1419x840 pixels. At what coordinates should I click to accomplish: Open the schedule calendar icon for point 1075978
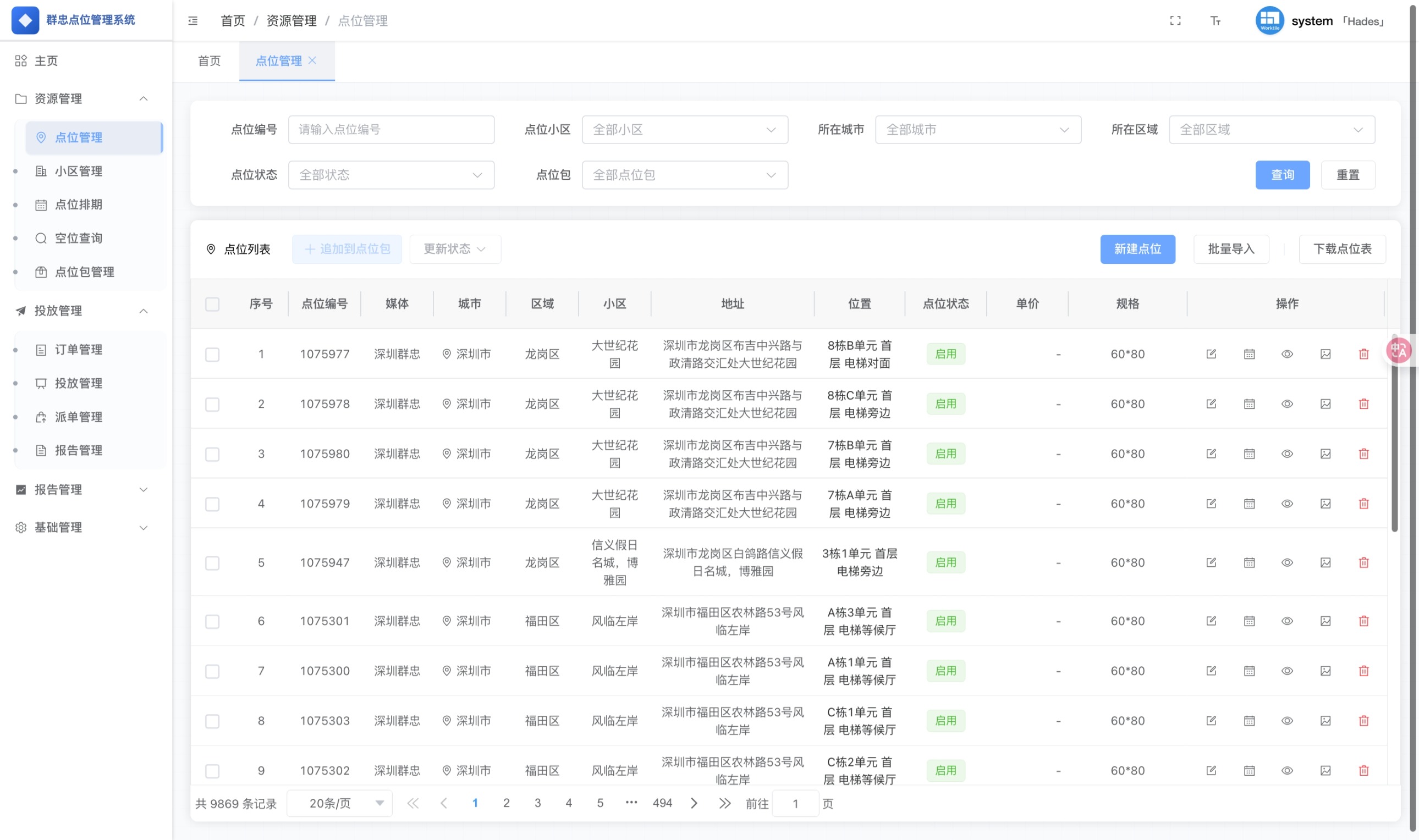(1250, 404)
